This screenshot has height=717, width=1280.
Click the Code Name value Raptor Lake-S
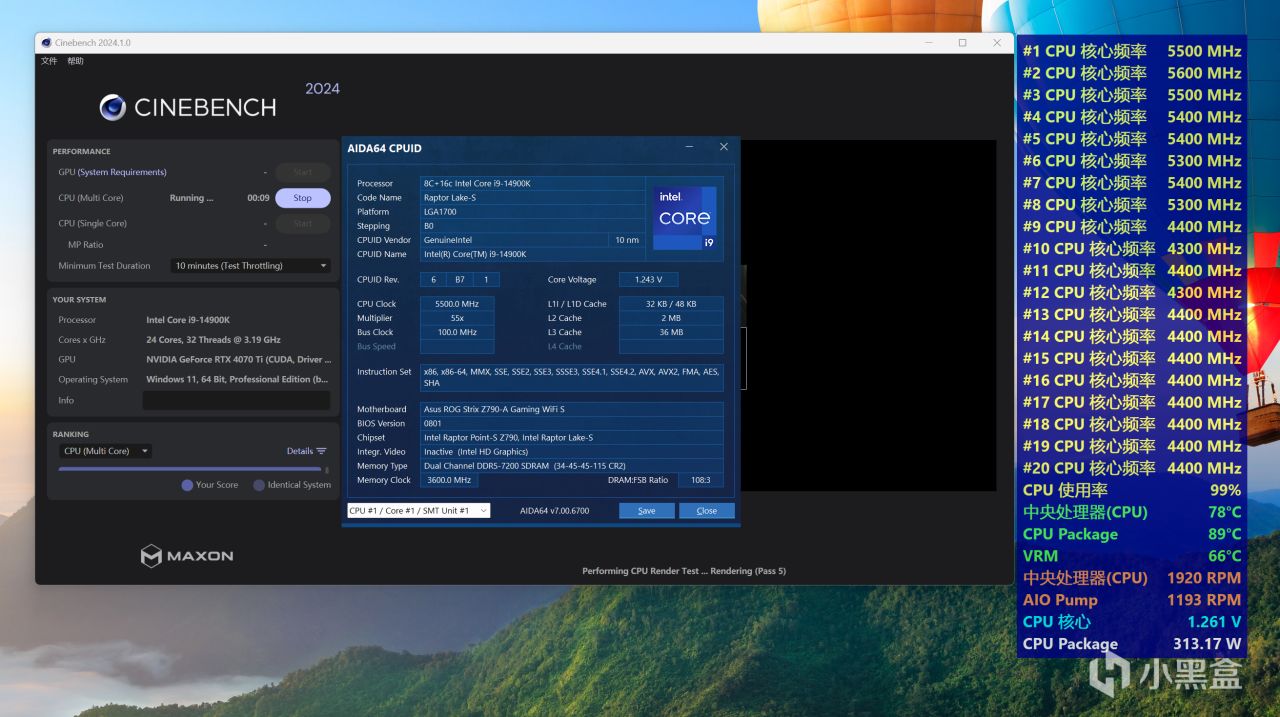[532, 197]
